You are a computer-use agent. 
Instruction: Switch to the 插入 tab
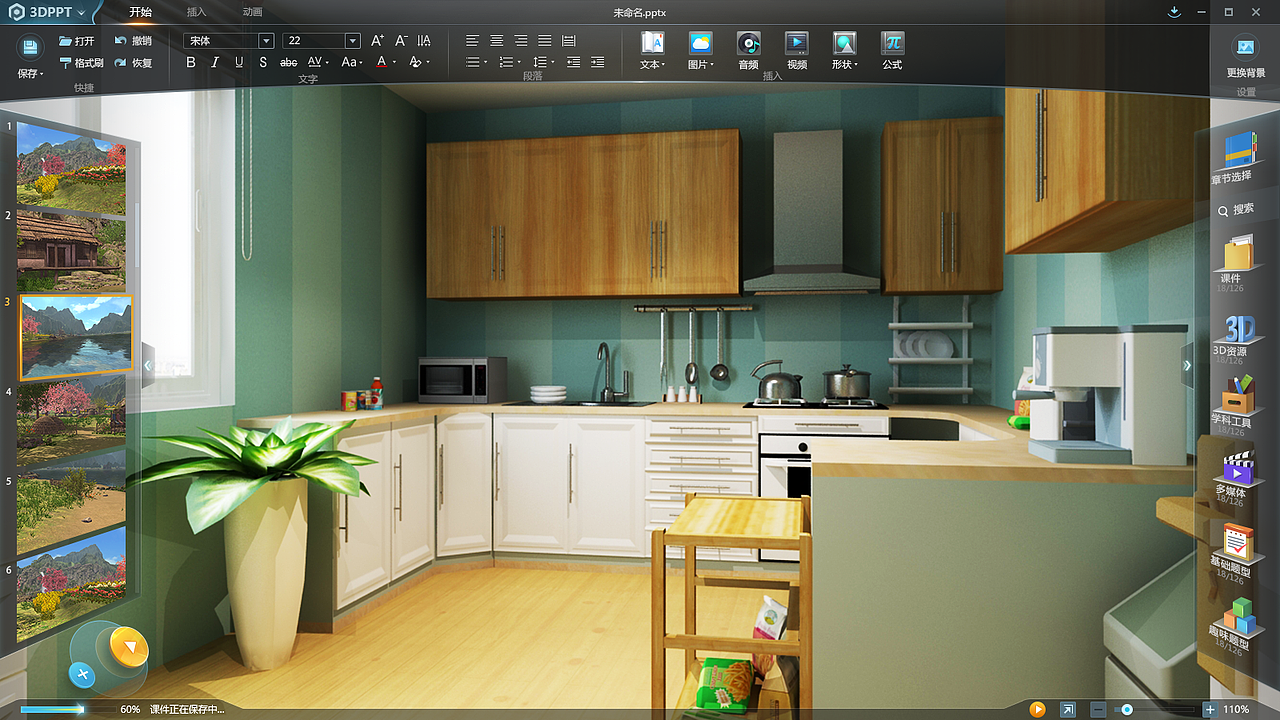196,12
